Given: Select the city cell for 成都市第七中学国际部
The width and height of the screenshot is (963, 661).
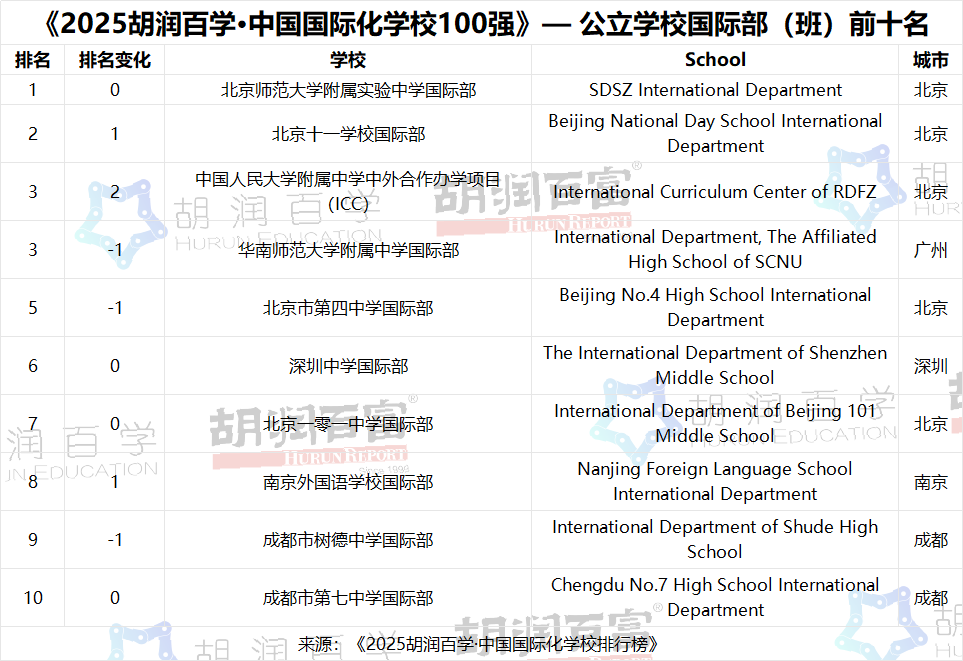Looking at the screenshot, I should tap(930, 598).
